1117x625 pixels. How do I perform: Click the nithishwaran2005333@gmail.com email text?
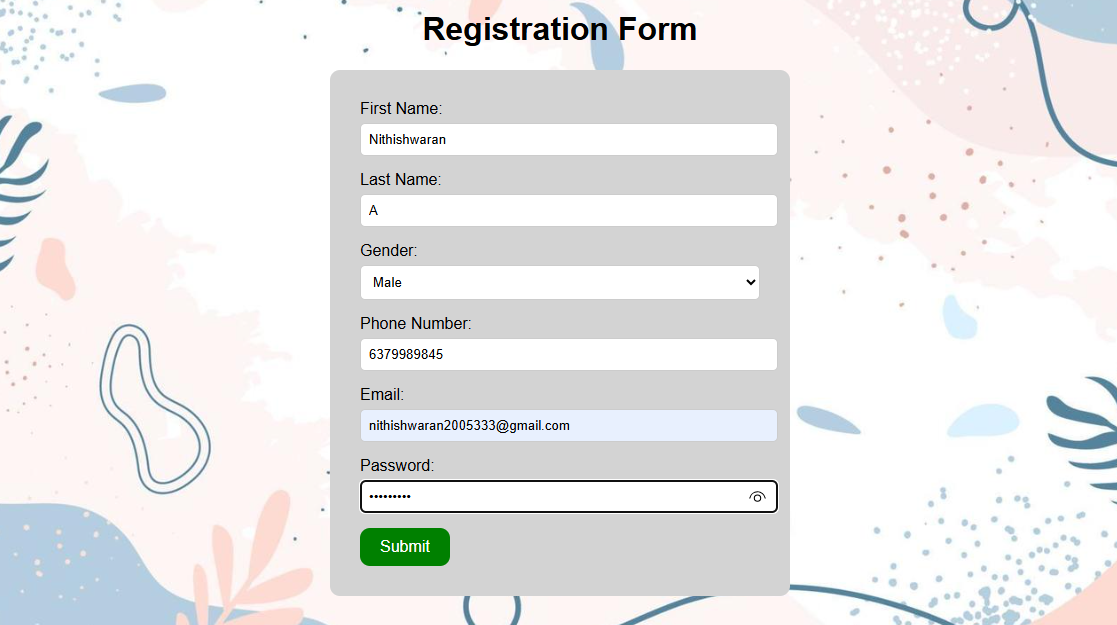(x=469, y=426)
